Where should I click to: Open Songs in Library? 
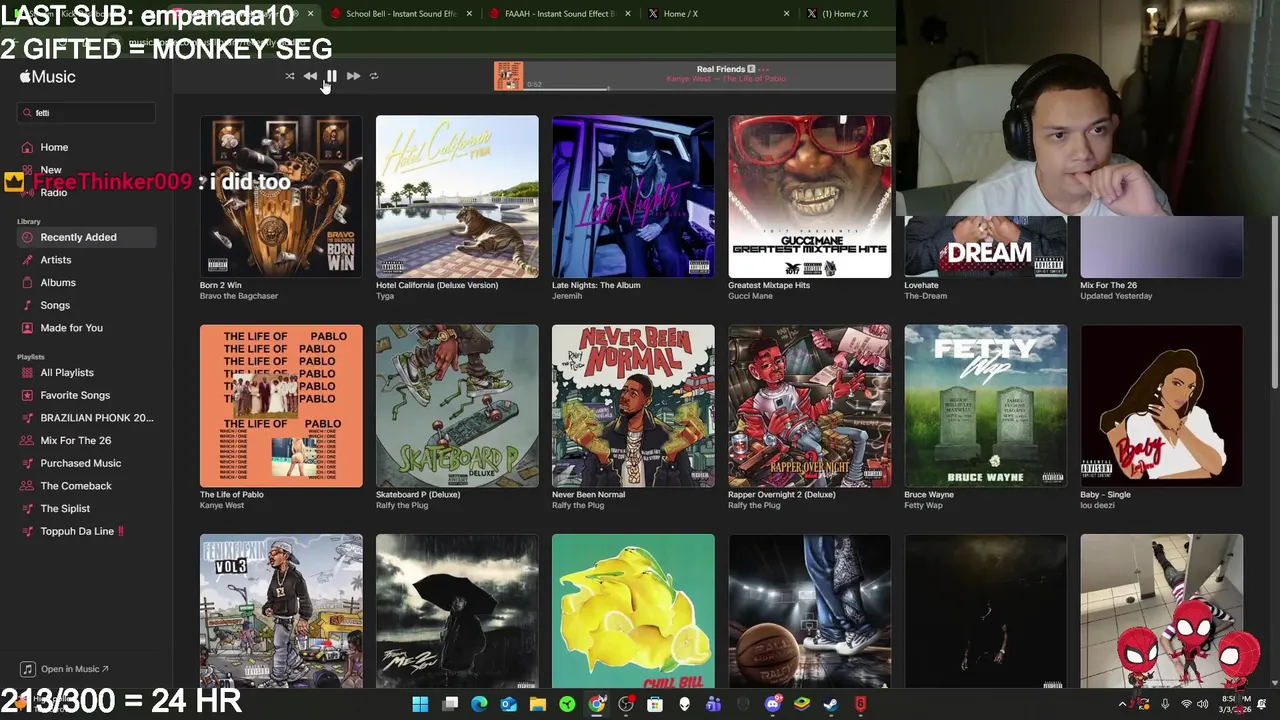click(55, 305)
